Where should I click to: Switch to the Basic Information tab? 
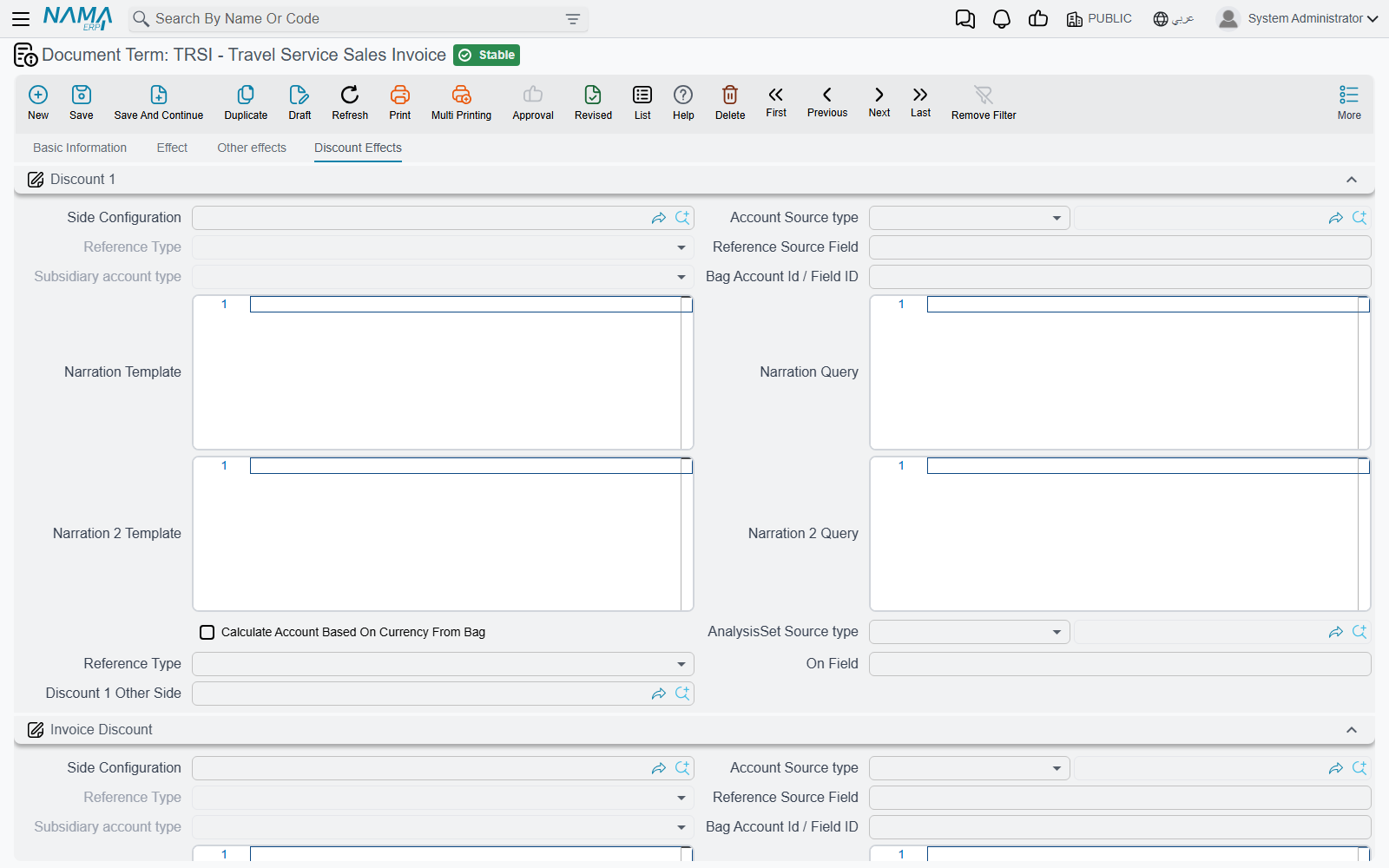pyautogui.click(x=80, y=148)
